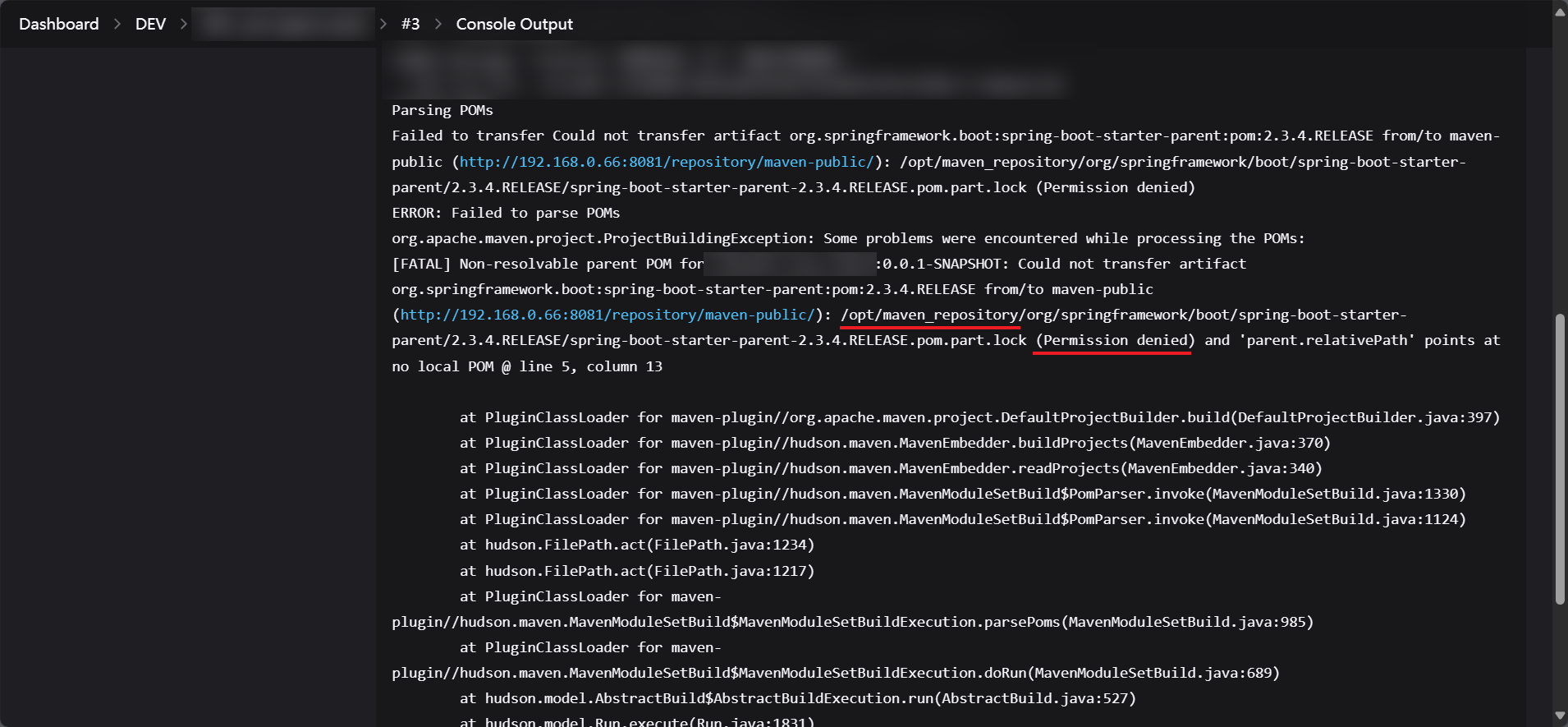Click the "ERROR: Failed to parse POMs" line
Image resolution: width=1568 pixels, height=727 pixels.
506,213
